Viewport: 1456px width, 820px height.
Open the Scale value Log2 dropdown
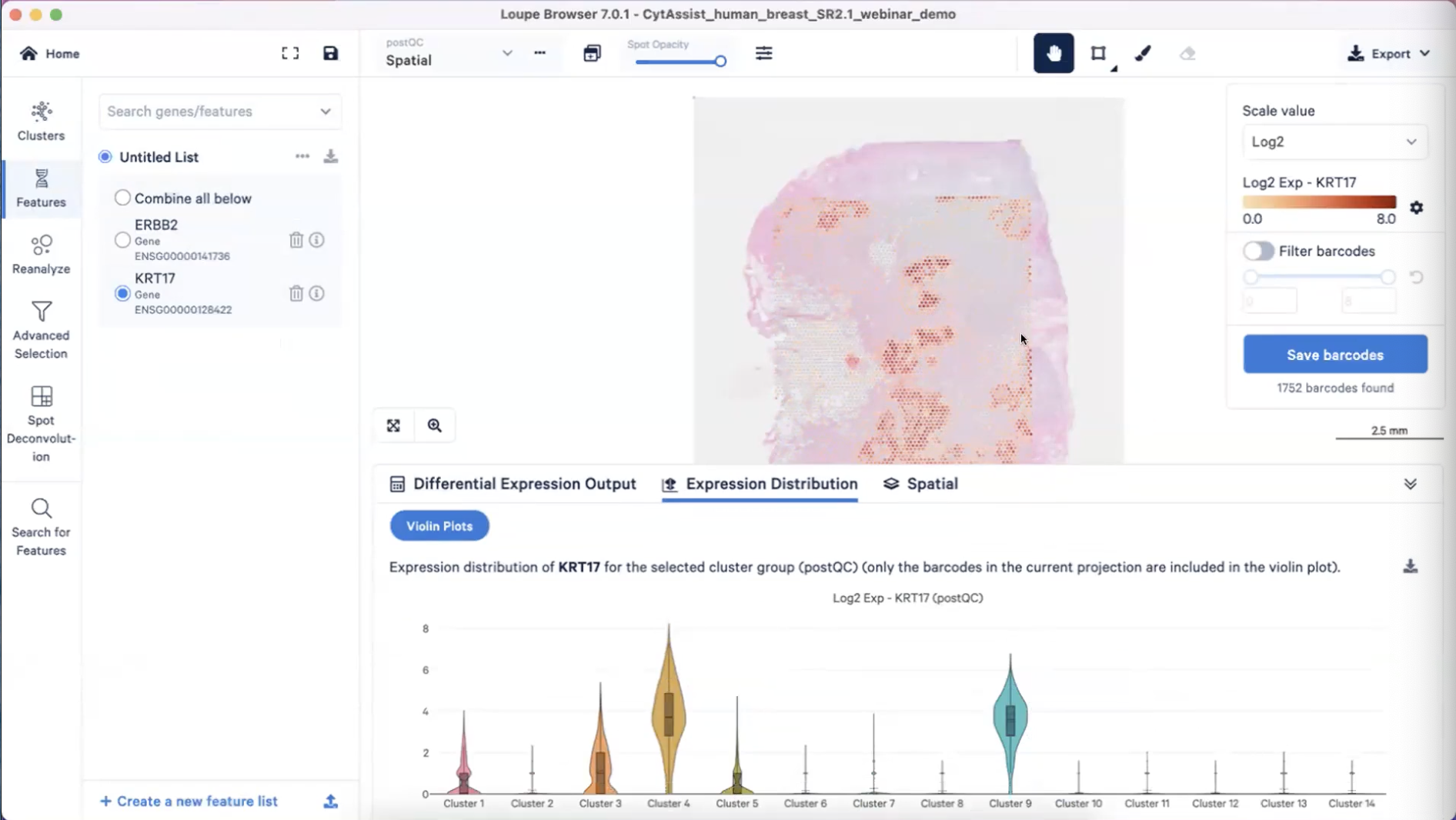(1334, 142)
